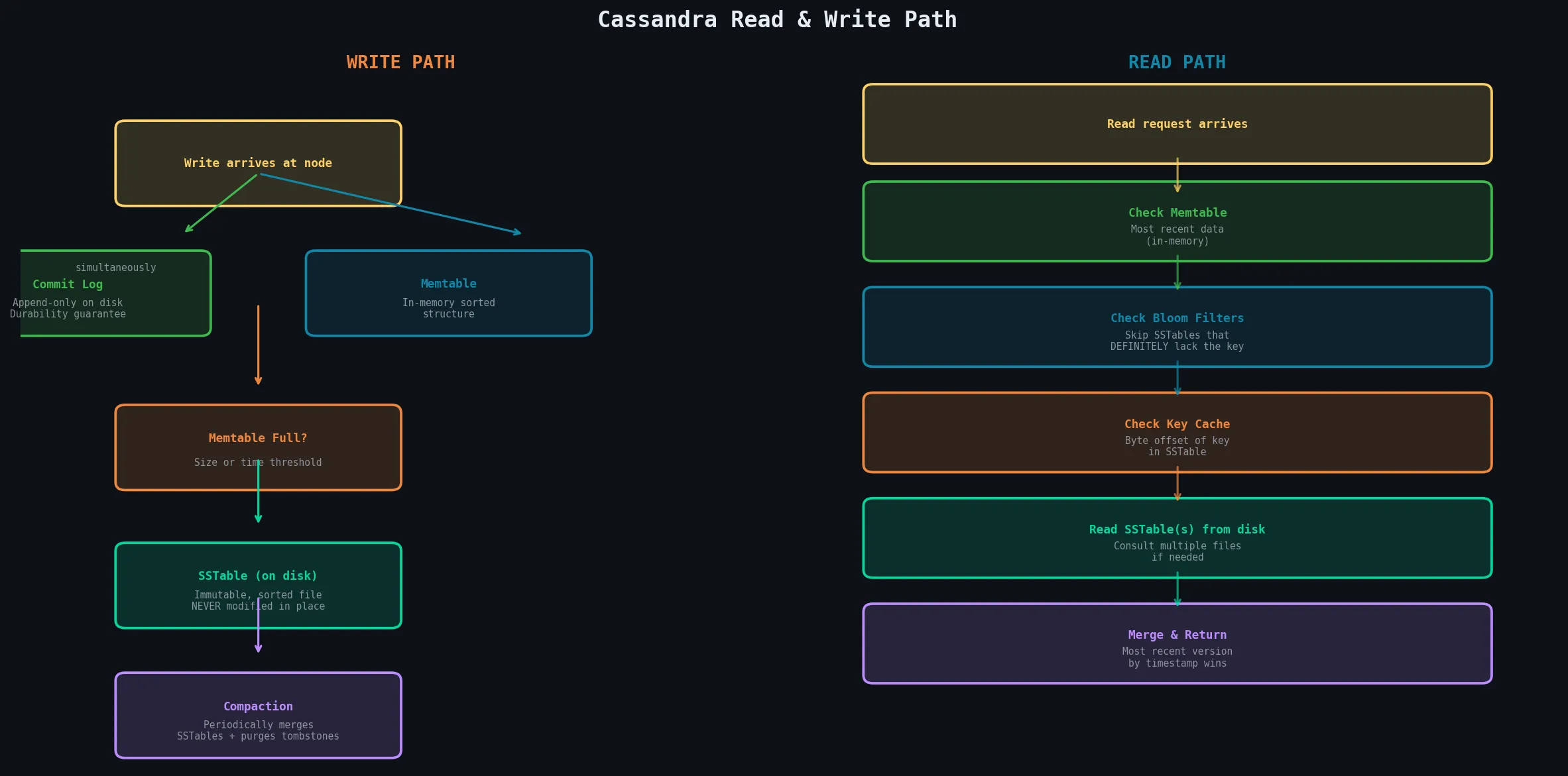Click 'Skip SSTables that' description line

(x=1177, y=335)
